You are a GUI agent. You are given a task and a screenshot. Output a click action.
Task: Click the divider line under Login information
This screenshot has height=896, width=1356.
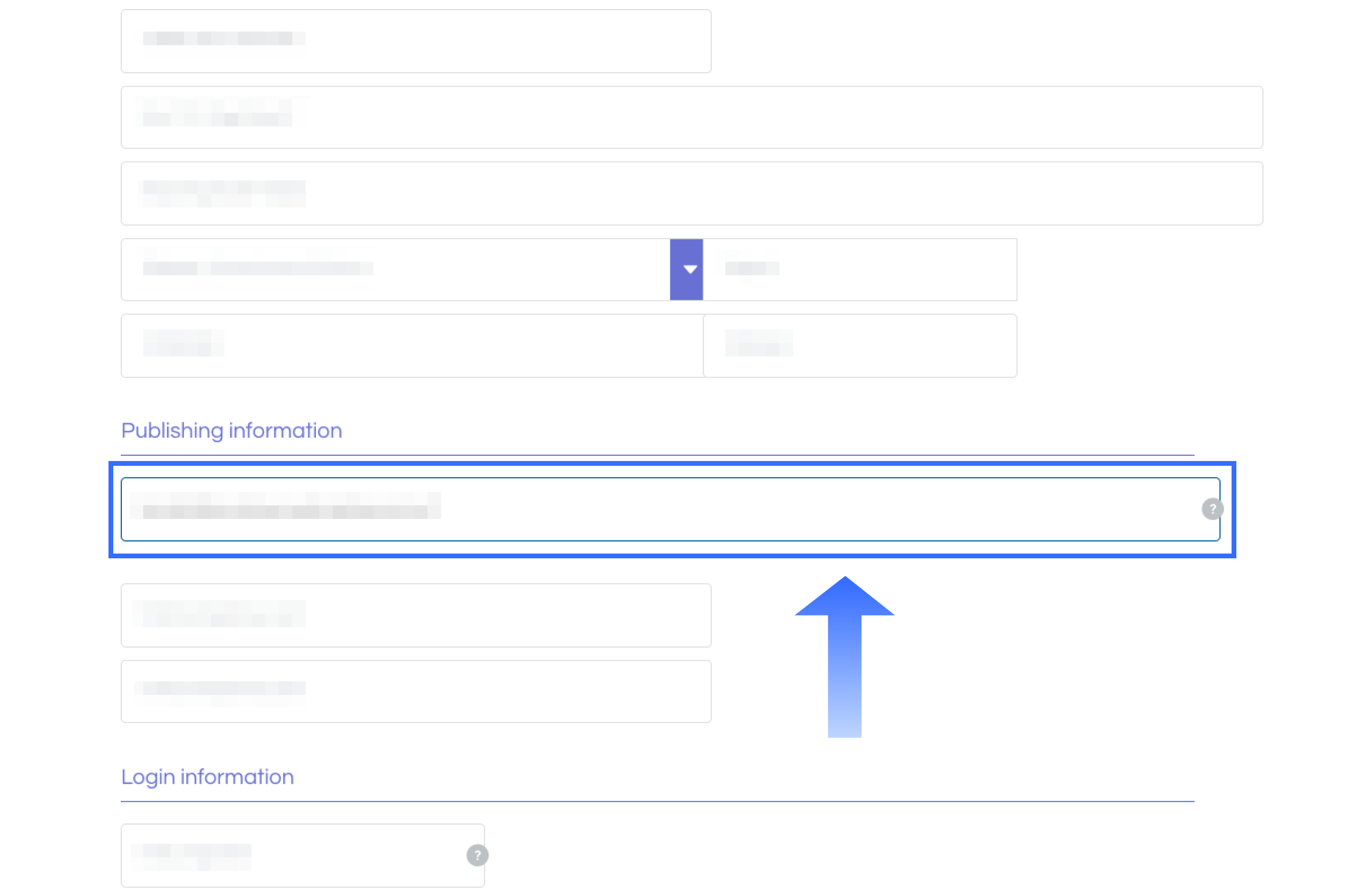point(657,801)
